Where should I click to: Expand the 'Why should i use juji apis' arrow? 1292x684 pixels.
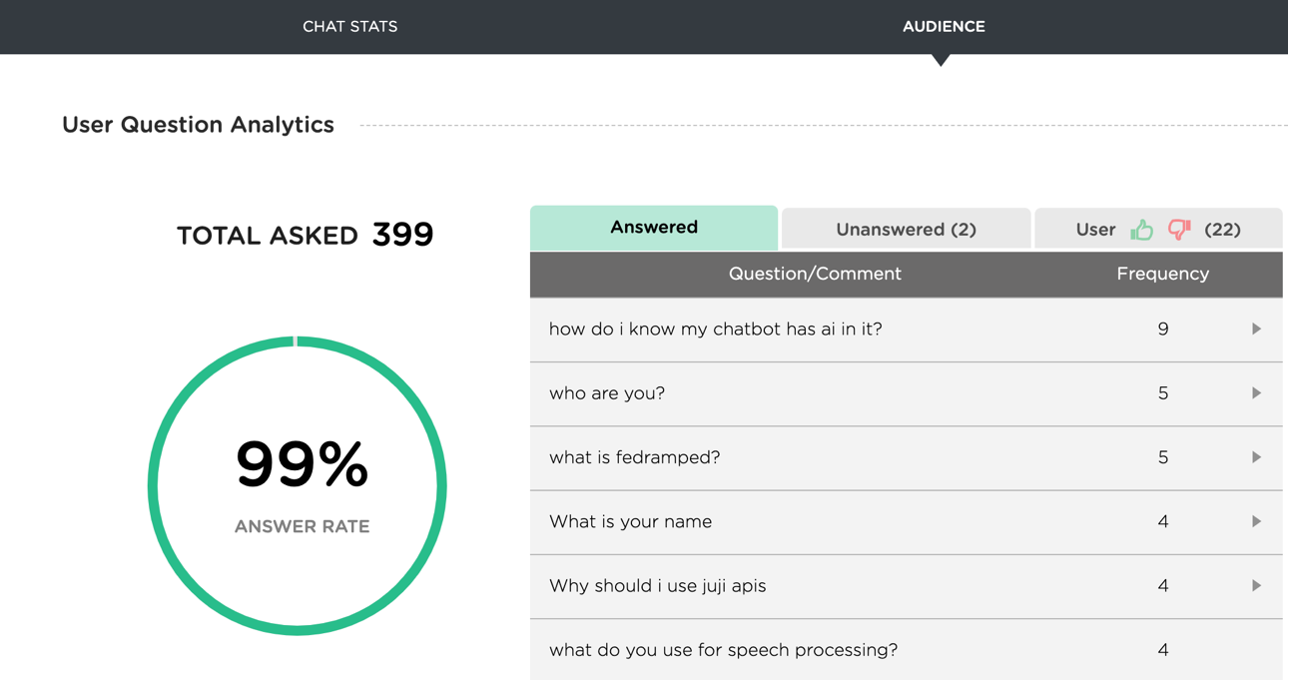click(x=1256, y=585)
